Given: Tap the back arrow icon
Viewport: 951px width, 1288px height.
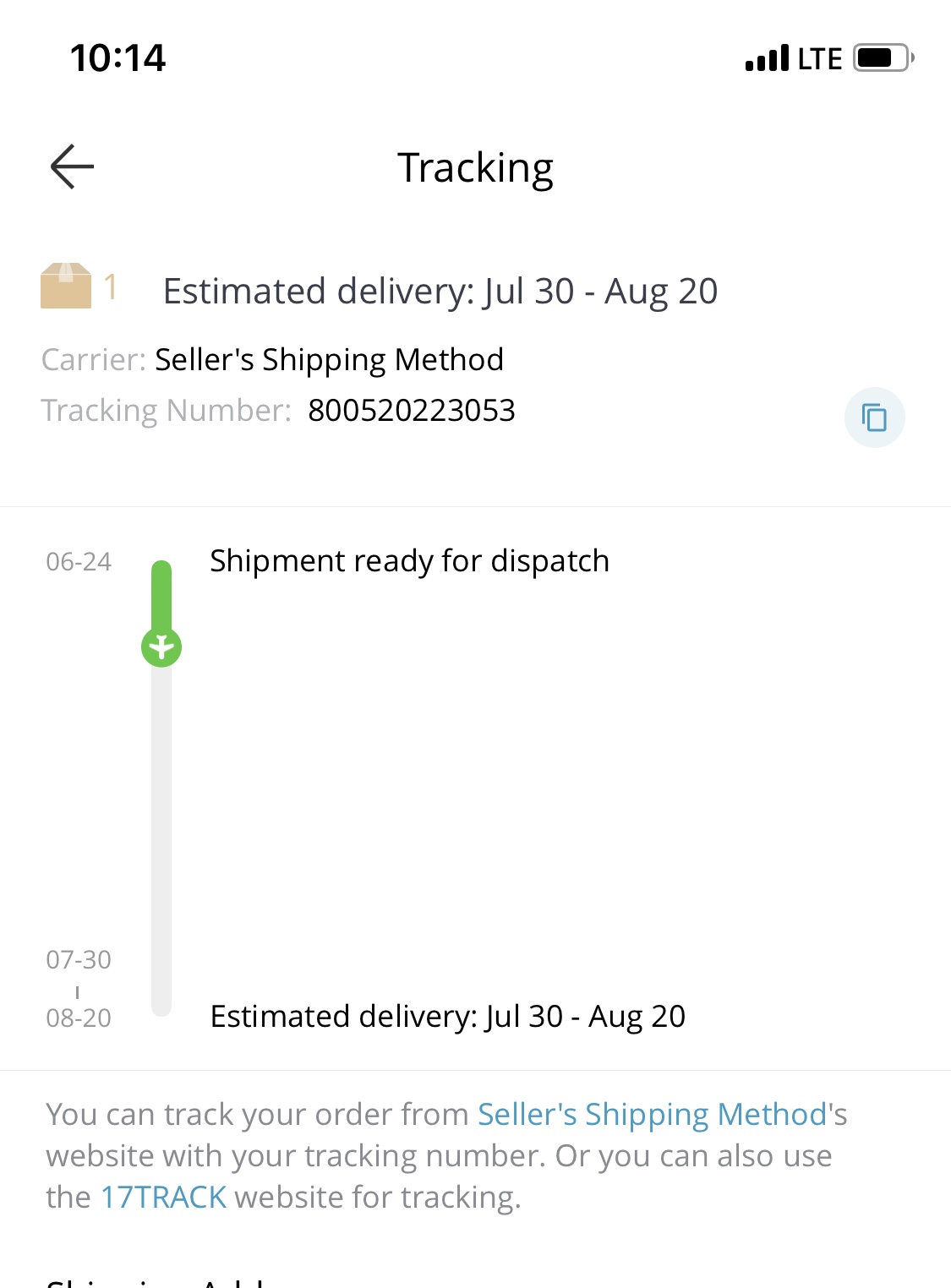Looking at the screenshot, I should tap(72, 166).
